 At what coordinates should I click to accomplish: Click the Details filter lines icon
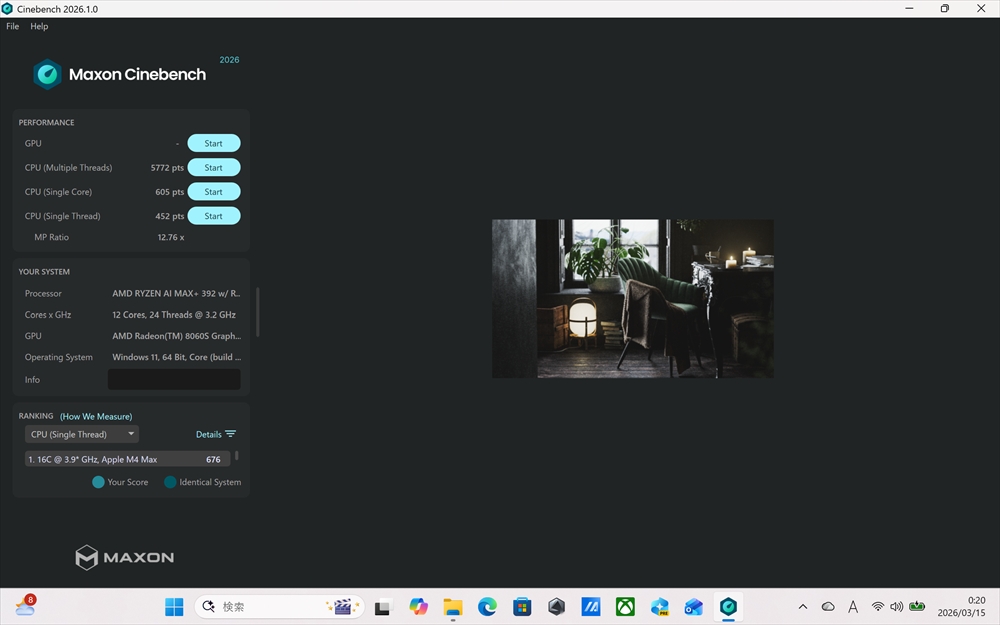230,434
